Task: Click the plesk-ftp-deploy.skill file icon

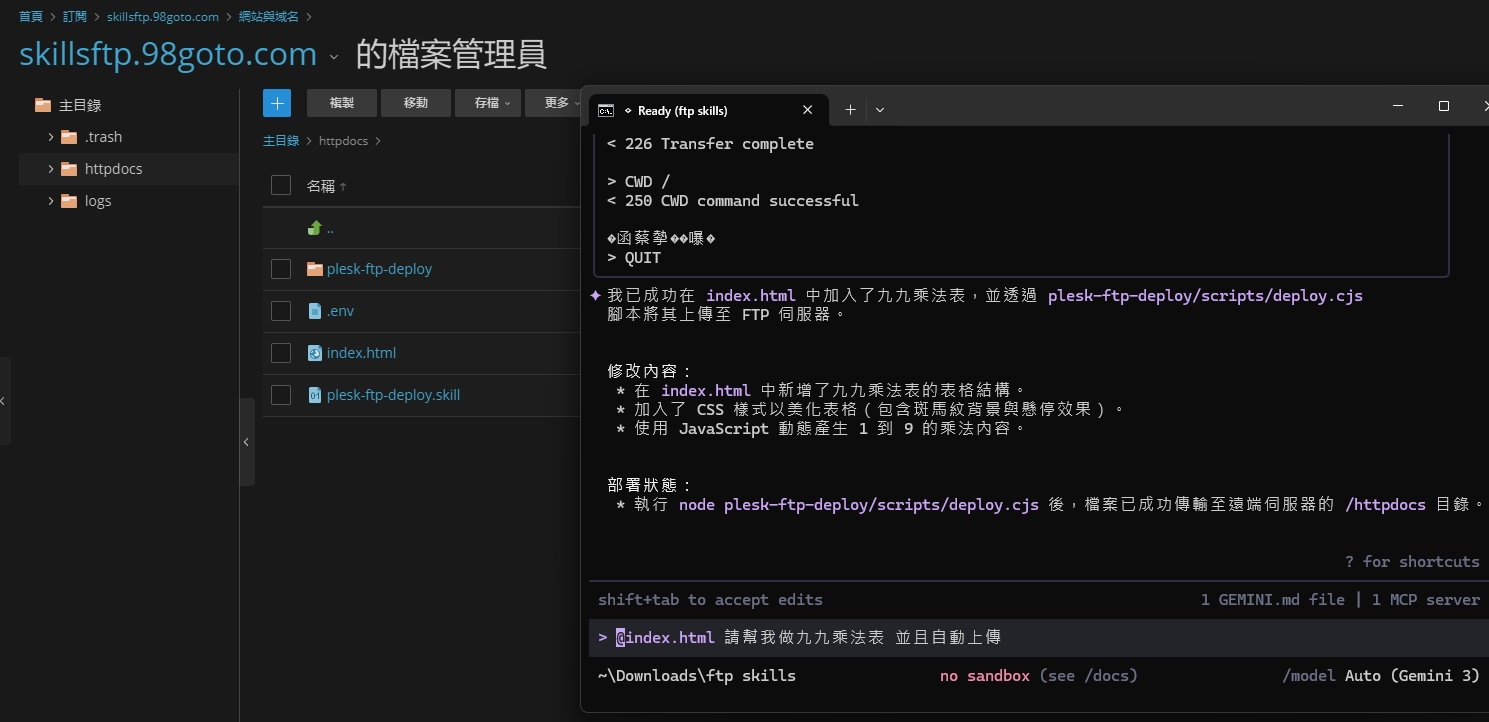Action: click(314, 395)
